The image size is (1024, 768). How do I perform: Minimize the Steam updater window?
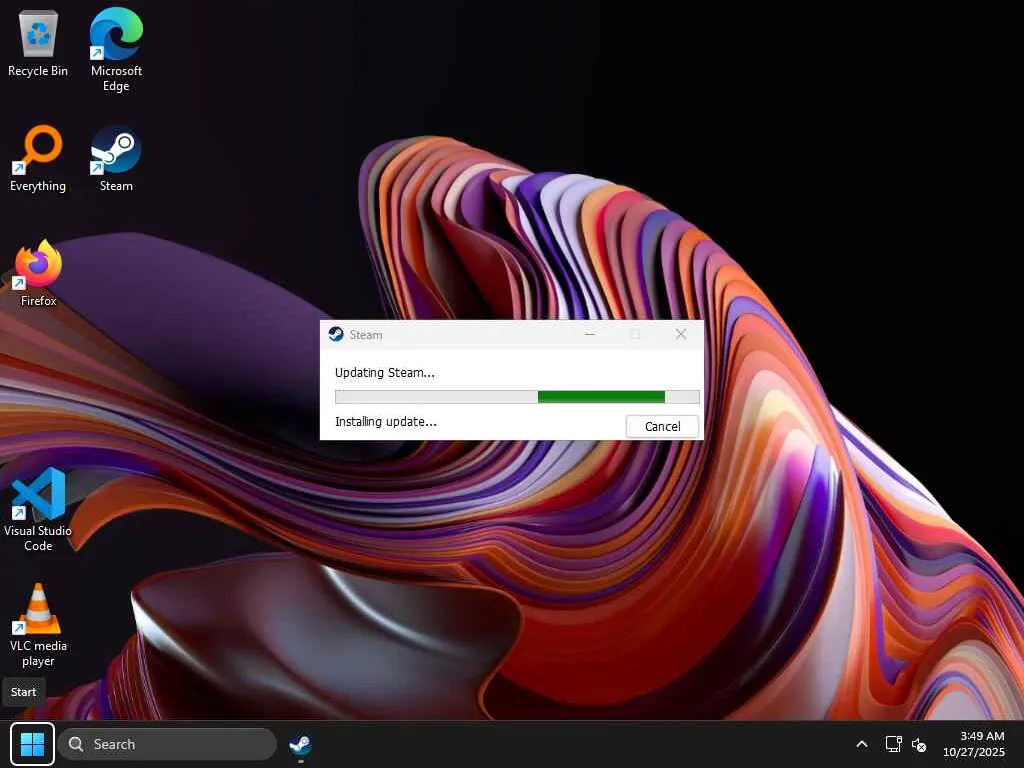(x=590, y=334)
